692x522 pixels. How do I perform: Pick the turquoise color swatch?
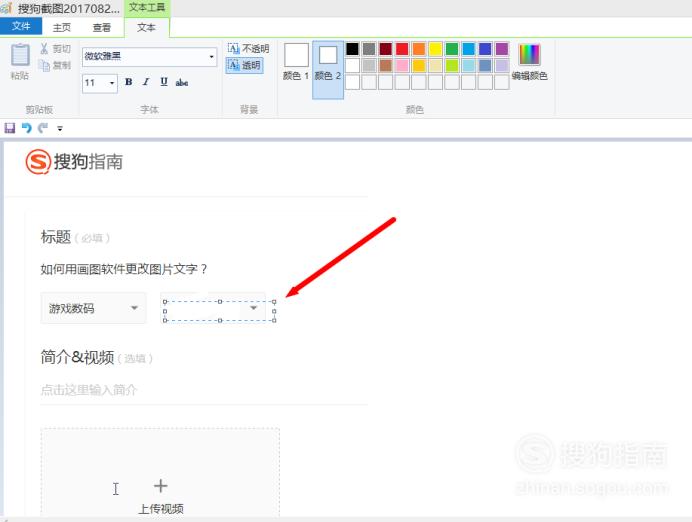pyautogui.click(x=468, y=49)
